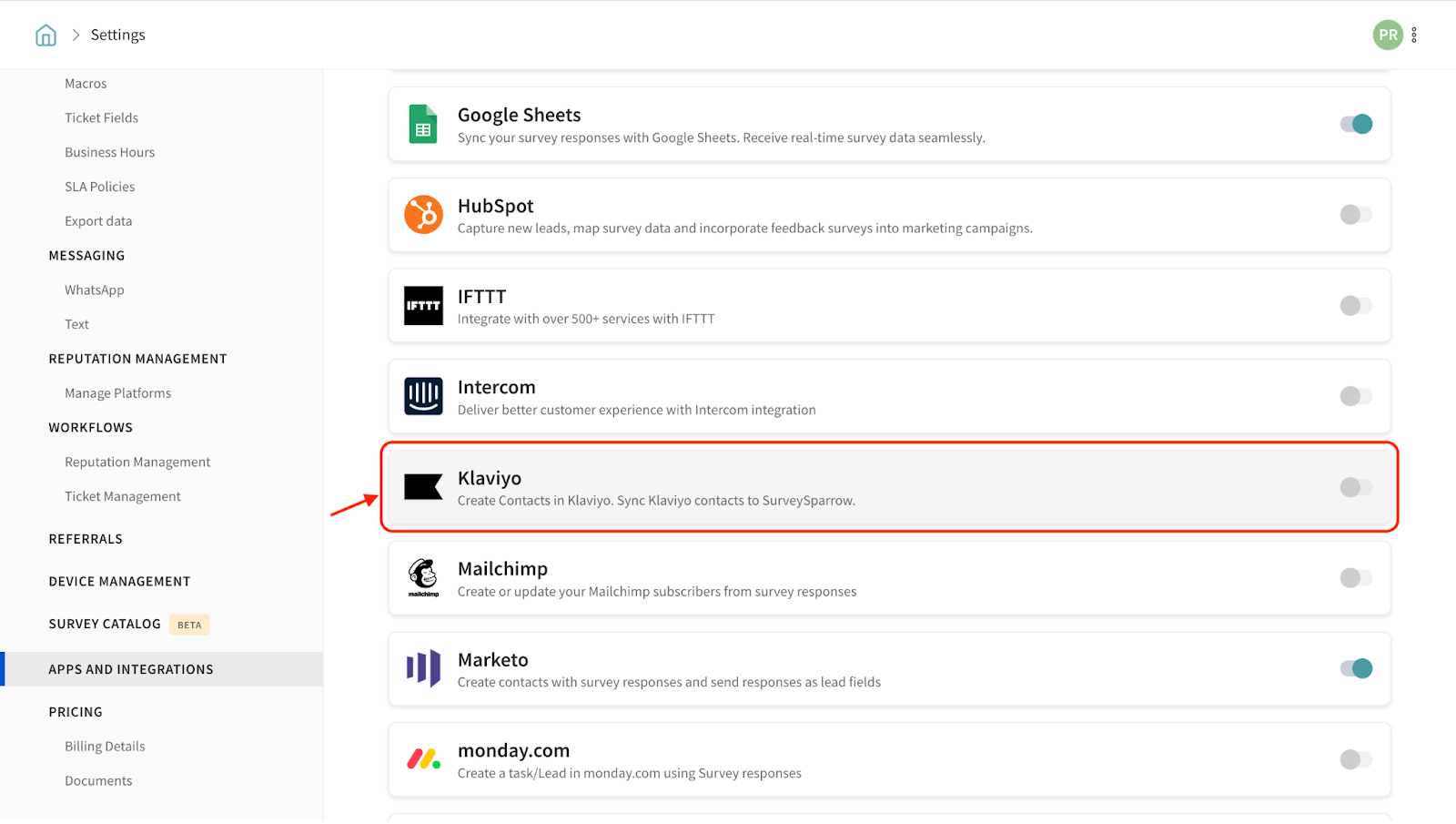Go to WhatsApp messaging settings

(x=95, y=290)
